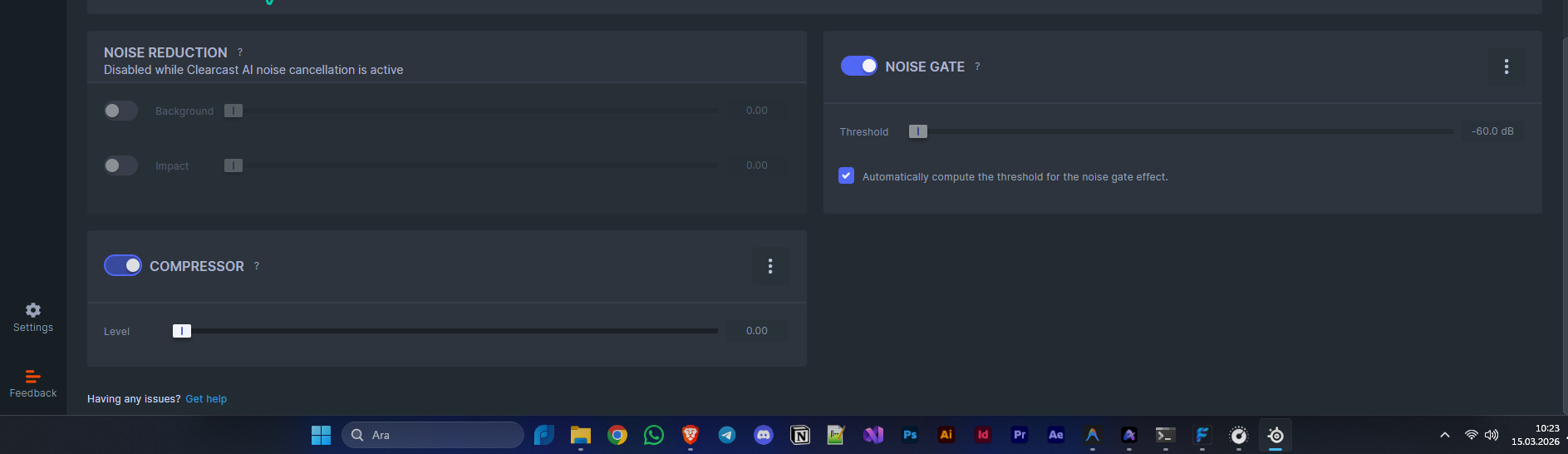1568x454 pixels.
Task: Launch Google Chrome from the taskbar
Action: pyautogui.click(x=617, y=435)
